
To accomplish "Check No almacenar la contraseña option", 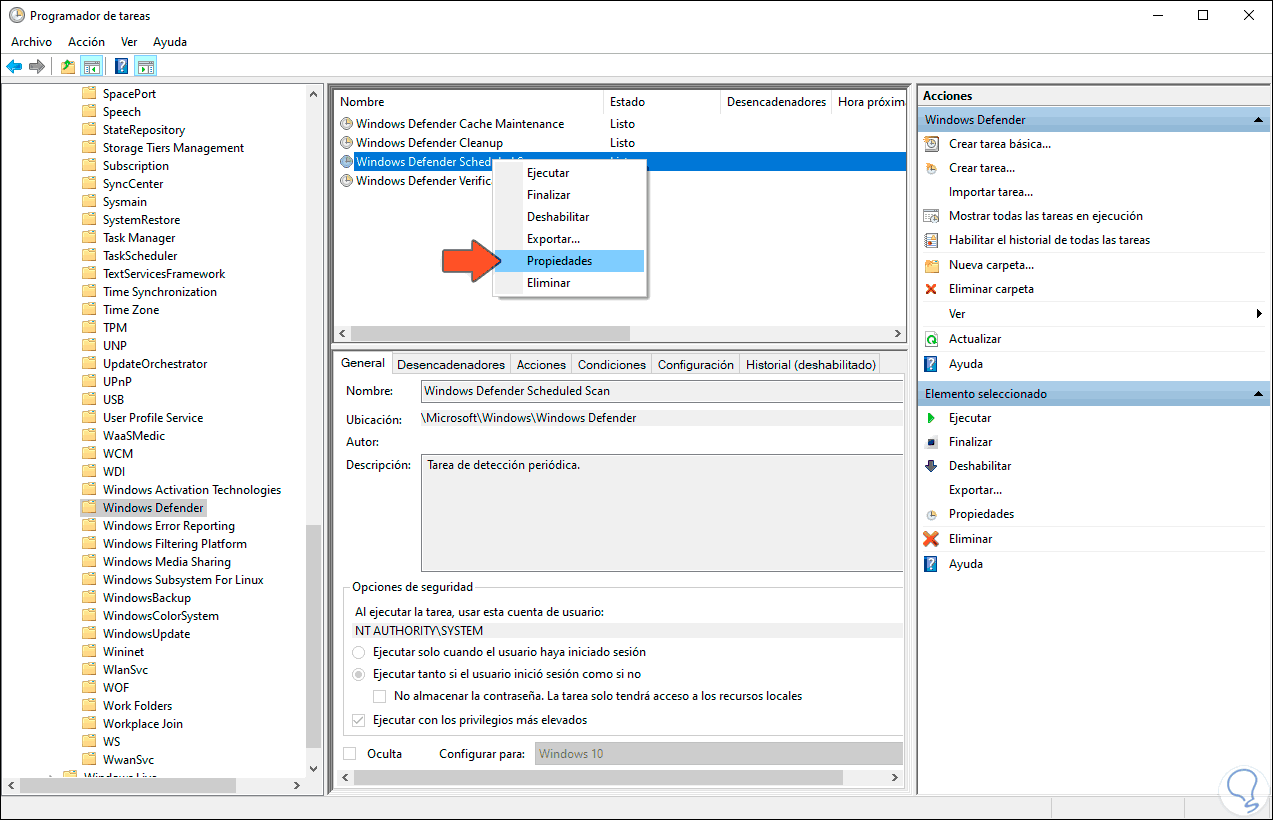I will tap(379, 696).
